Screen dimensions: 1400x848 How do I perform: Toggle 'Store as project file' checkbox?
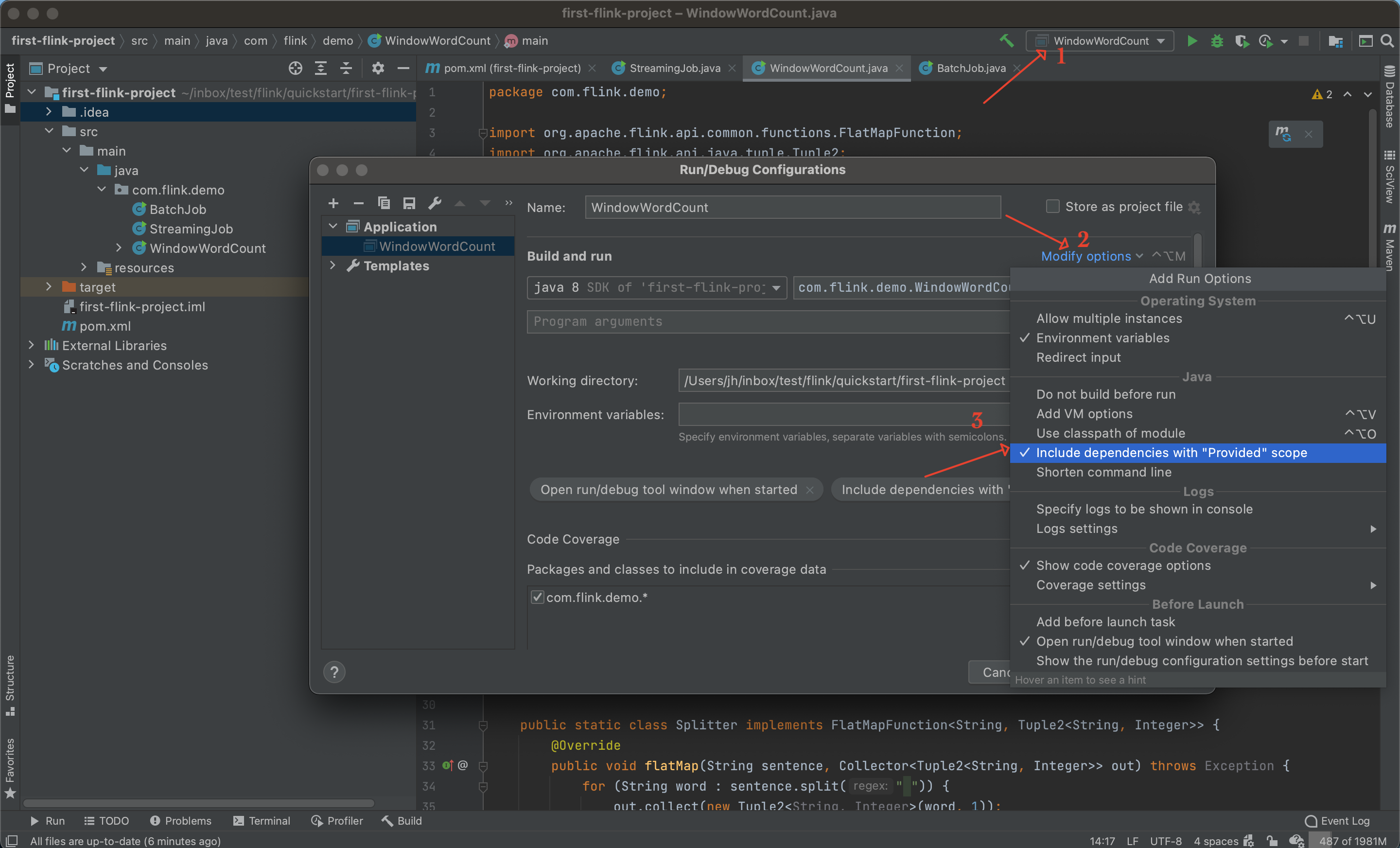click(1054, 206)
